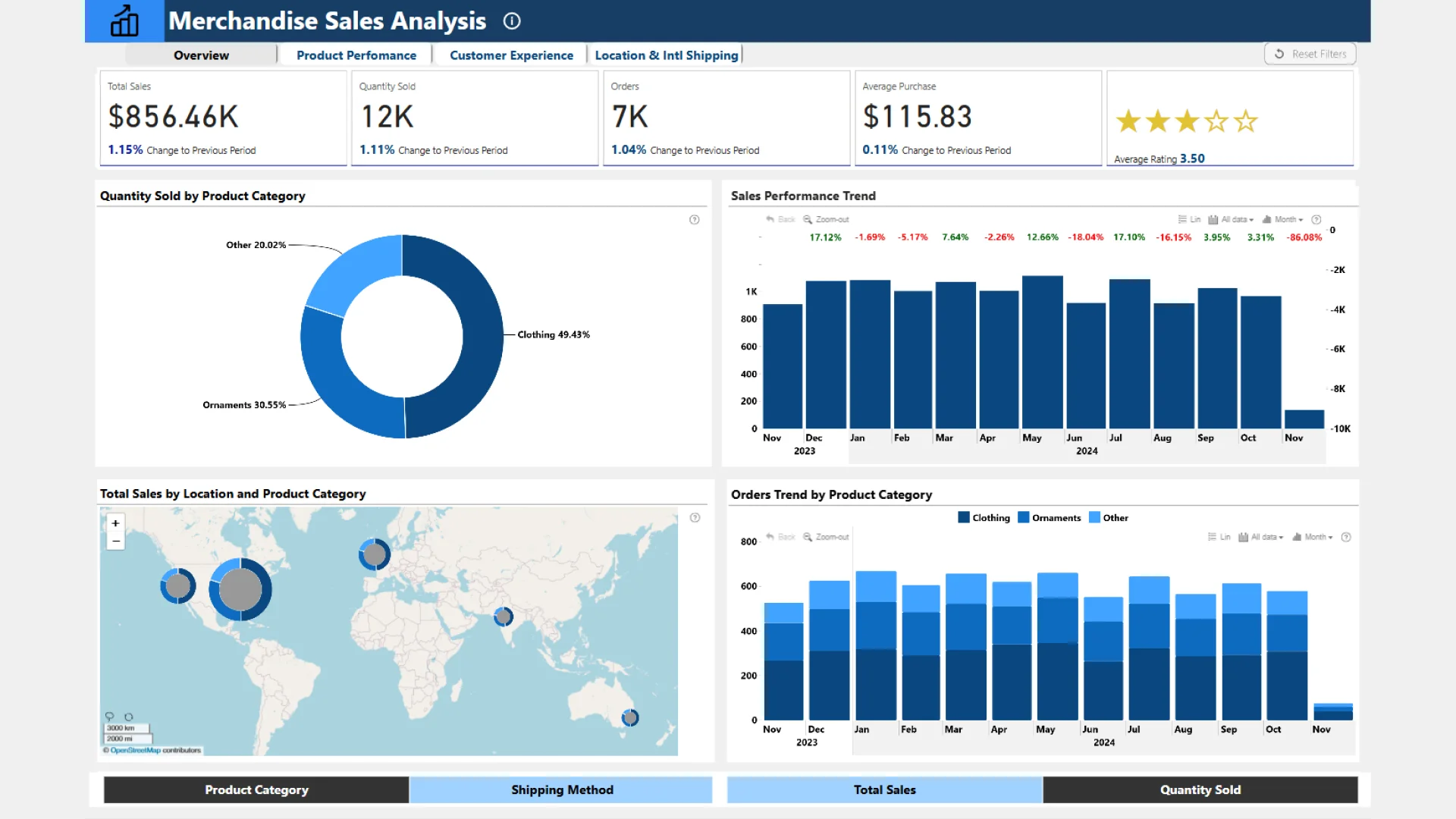The height and width of the screenshot is (819, 1456).
Task: Click the Jul stacked bar in Orders Trend
Action: point(1149,648)
